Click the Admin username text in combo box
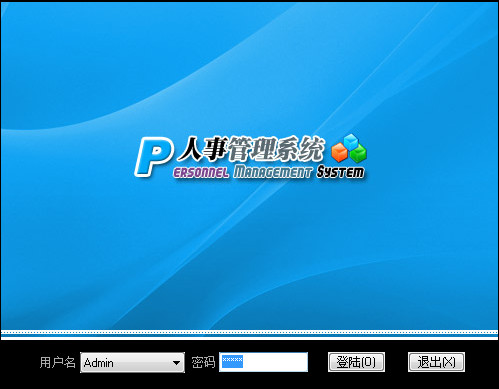The height and width of the screenshot is (389, 499). [x=99, y=363]
